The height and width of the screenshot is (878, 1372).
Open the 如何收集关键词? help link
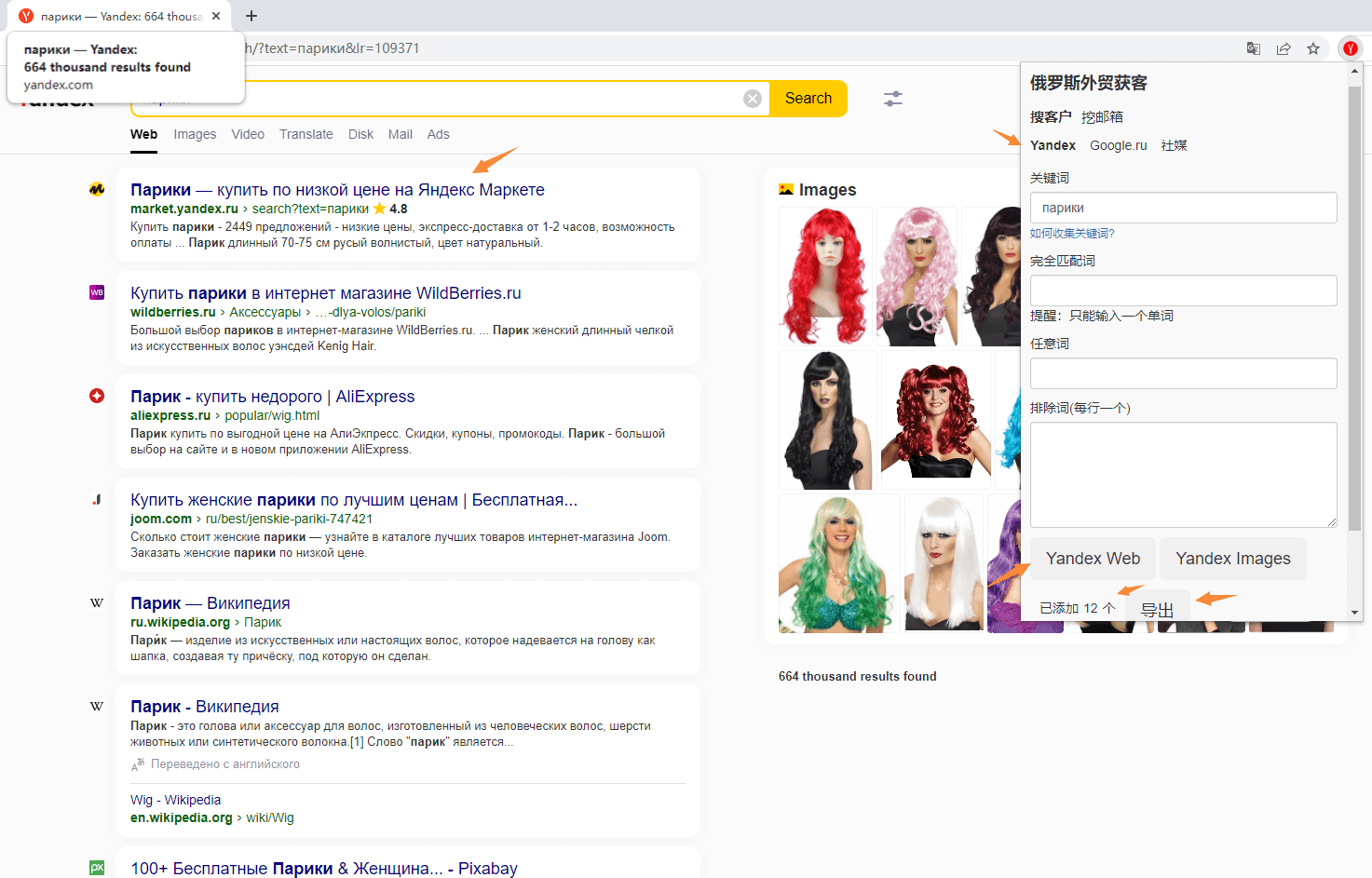pos(1072,234)
